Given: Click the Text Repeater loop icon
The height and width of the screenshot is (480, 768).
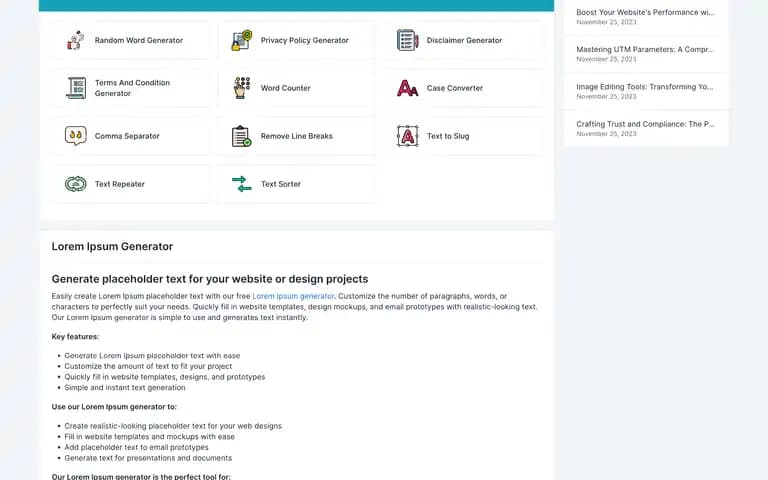Looking at the screenshot, I should 75,184.
